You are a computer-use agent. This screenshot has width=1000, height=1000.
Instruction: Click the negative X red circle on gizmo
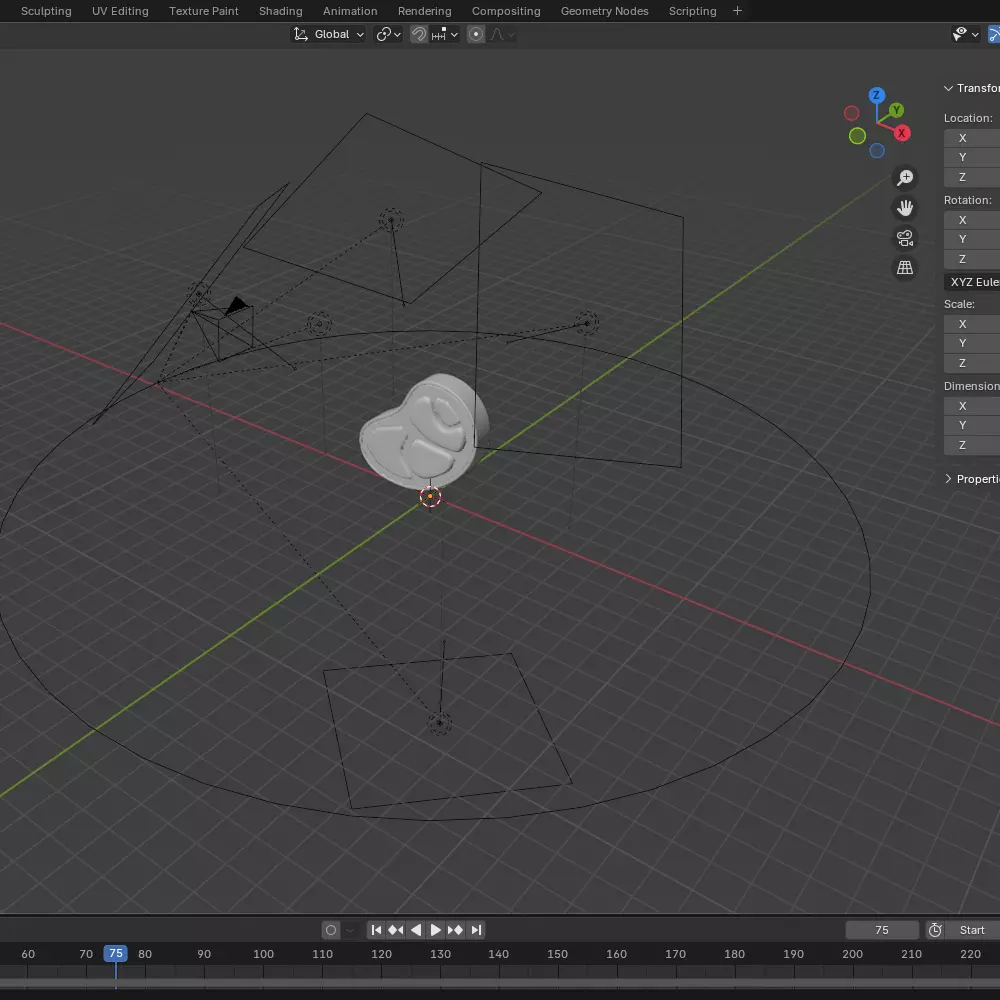851,114
